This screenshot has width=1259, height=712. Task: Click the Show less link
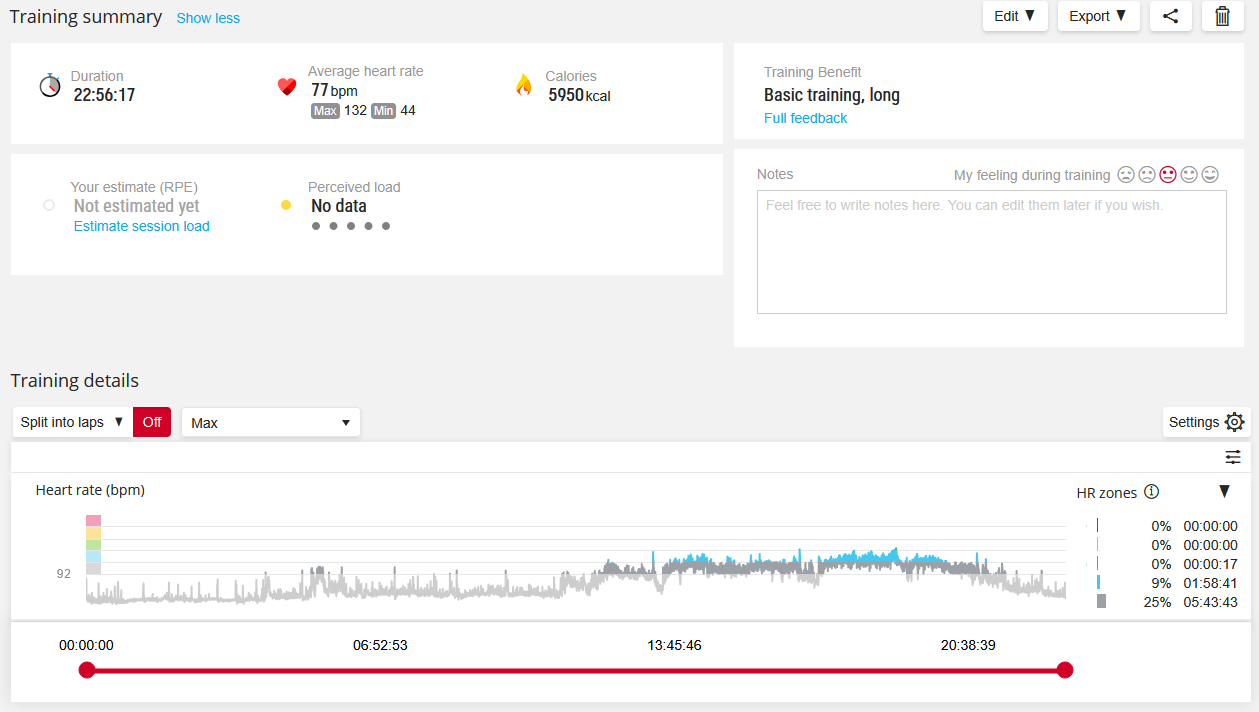click(208, 18)
